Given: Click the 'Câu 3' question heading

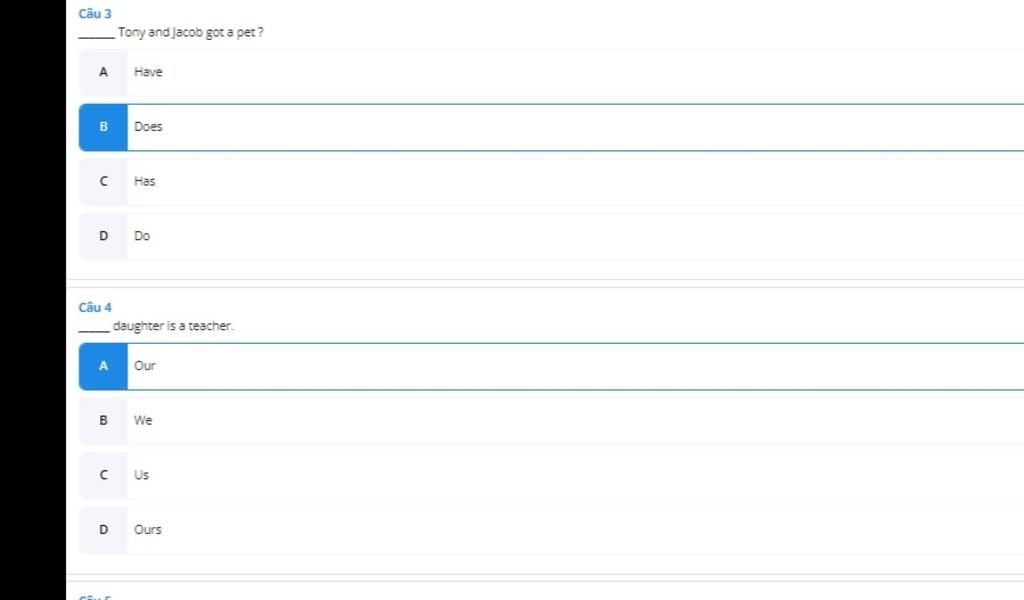Looking at the screenshot, I should pos(95,13).
